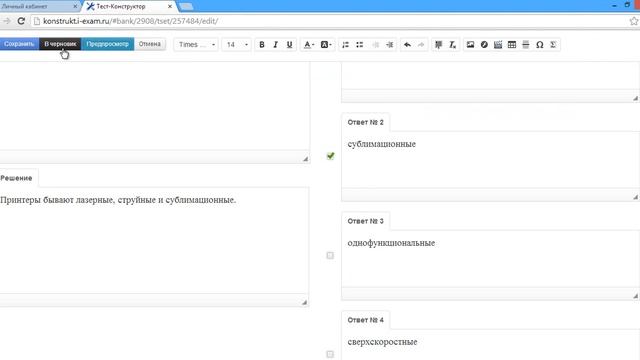Screen dimensions: 640x360
Task: Reload the page
Action: click(21, 21)
